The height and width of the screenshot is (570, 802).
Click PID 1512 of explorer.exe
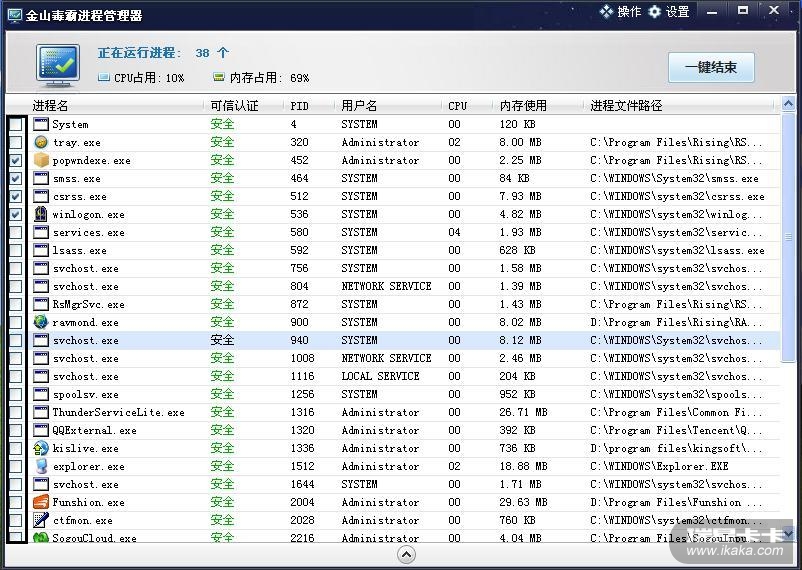tap(302, 466)
